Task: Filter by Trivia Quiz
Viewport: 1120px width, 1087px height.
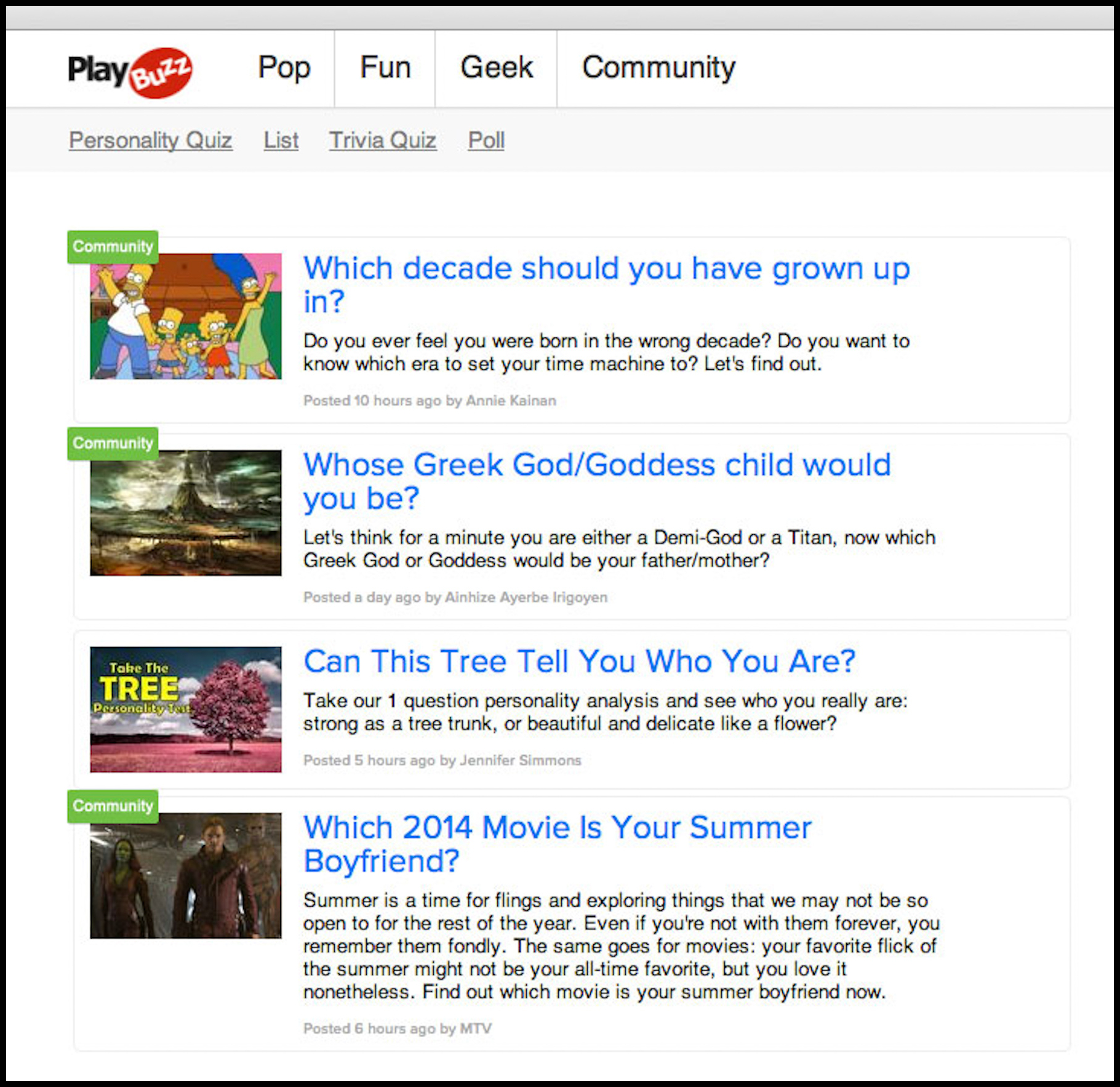Action: pos(383,140)
